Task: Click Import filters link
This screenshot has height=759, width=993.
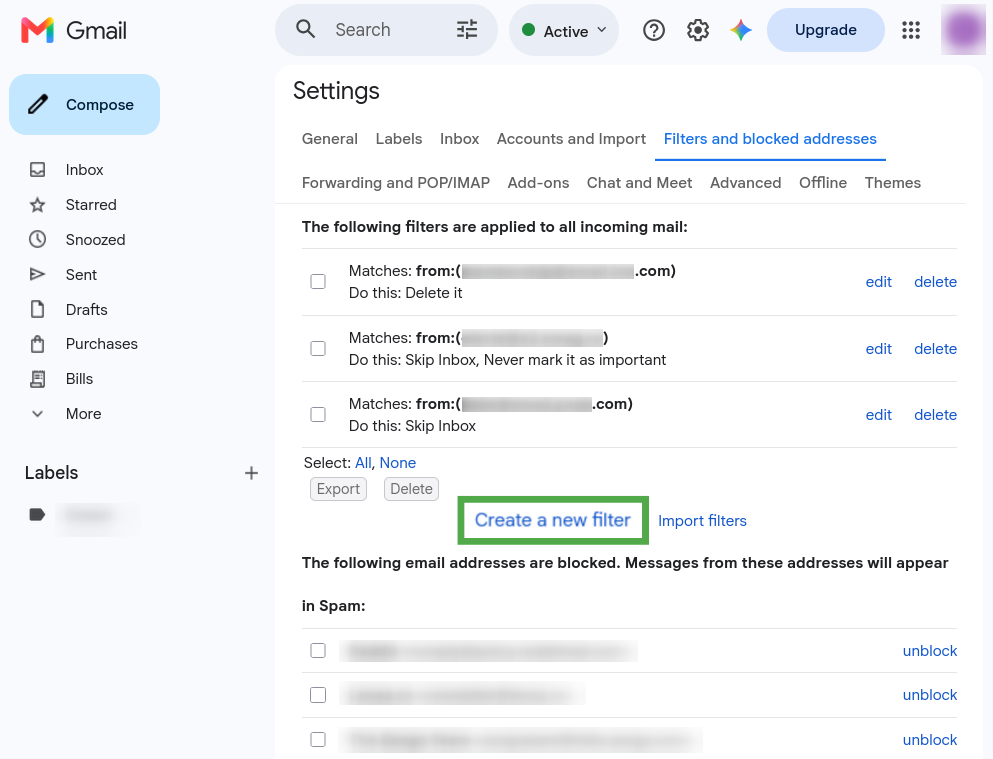Action: coord(702,520)
